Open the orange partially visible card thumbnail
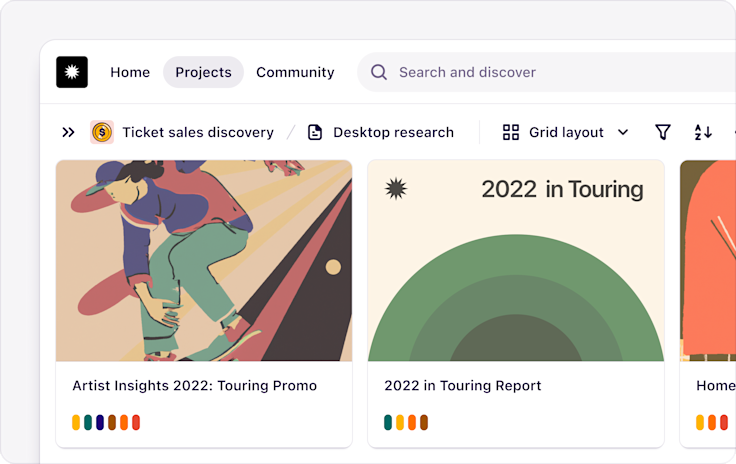The width and height of the screenshot is (736, 464). click(708, 261)
